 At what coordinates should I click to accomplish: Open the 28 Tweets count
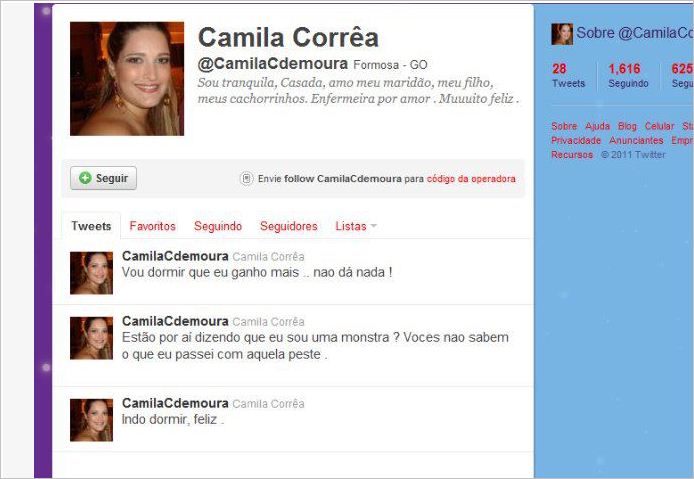(x=568, y=76)
